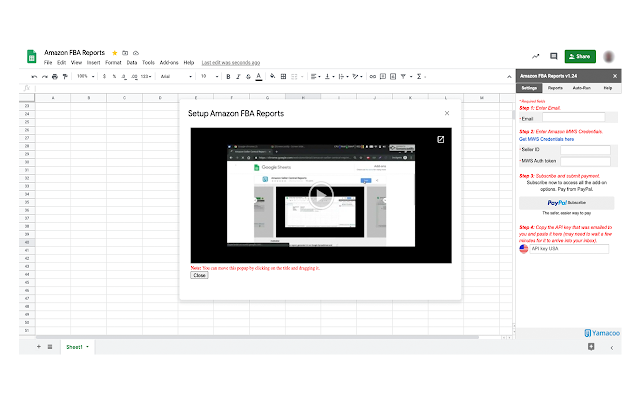Click the Google Sheets home logo
This screenshot has height=400, width=640.
31,57
